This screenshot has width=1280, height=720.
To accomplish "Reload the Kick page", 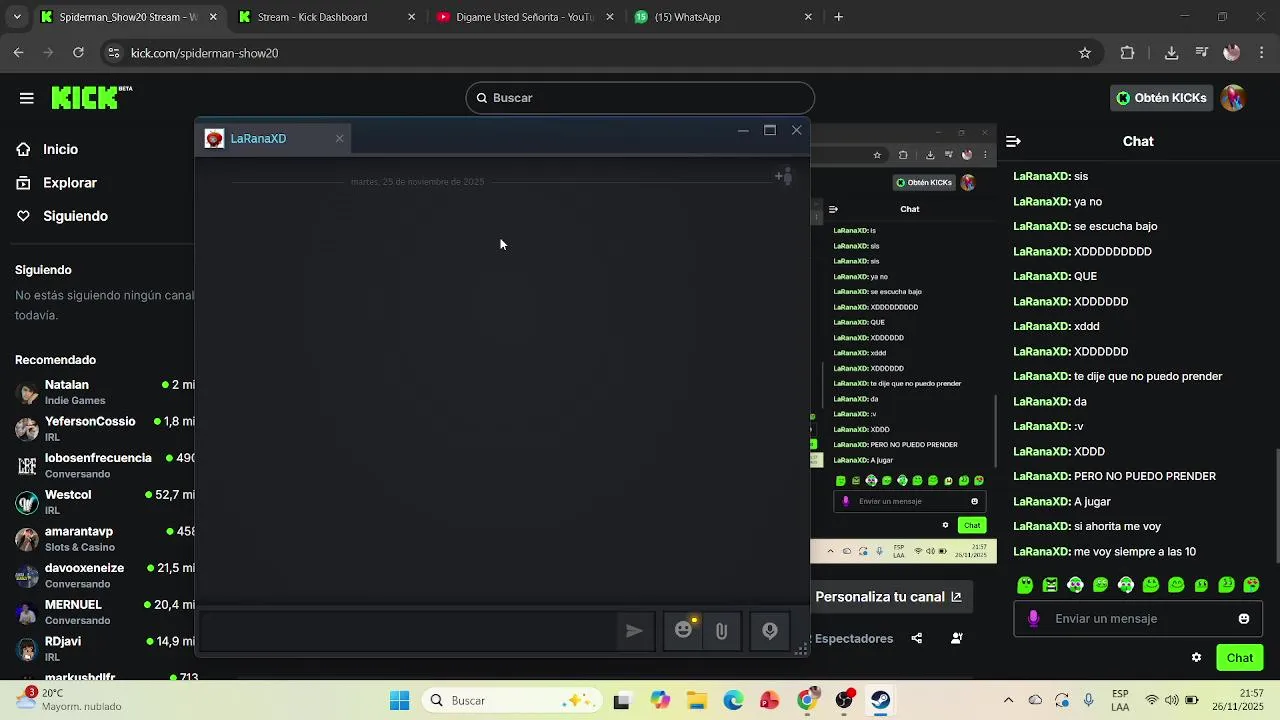I will pos(79,53).
